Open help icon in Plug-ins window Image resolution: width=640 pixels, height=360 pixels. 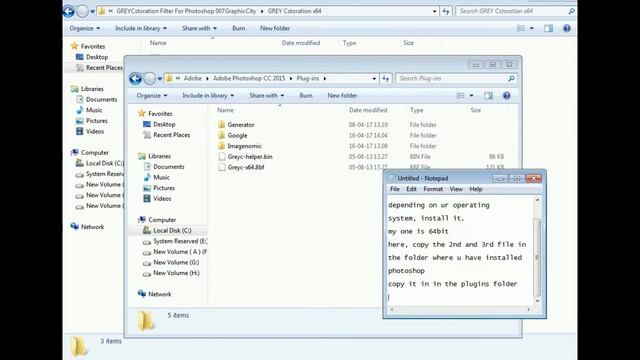(507, 96)
